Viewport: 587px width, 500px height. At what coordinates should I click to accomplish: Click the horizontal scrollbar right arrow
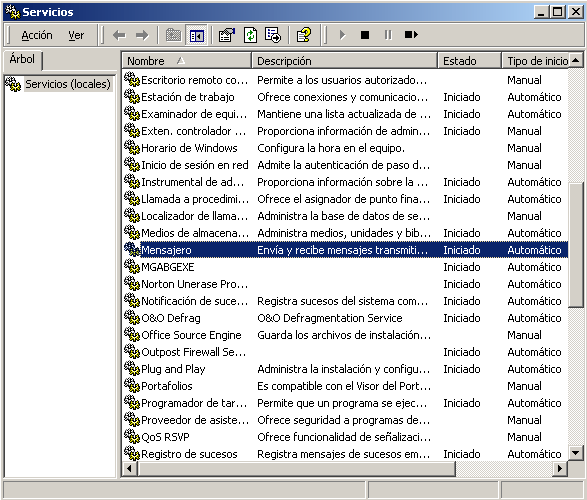point(560,468)
